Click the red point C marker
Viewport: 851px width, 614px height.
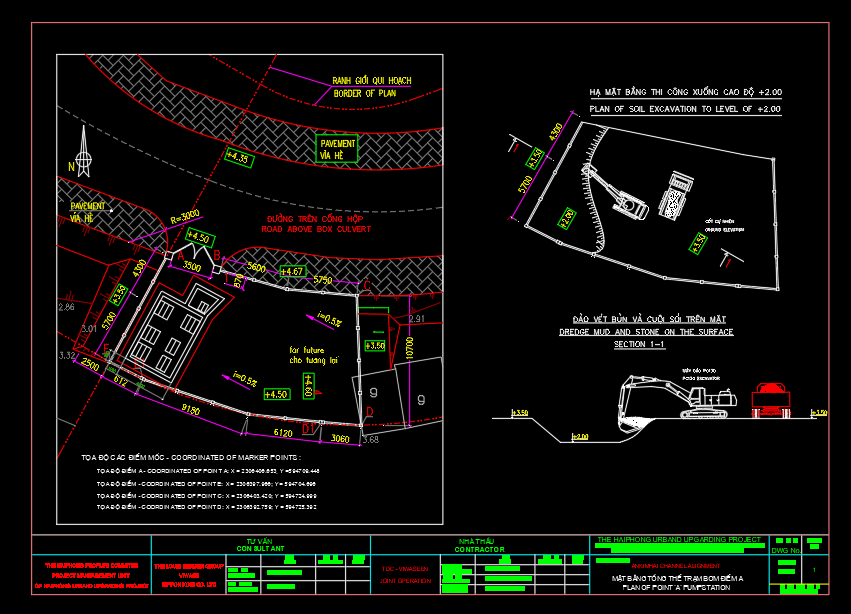coord(366,286)
